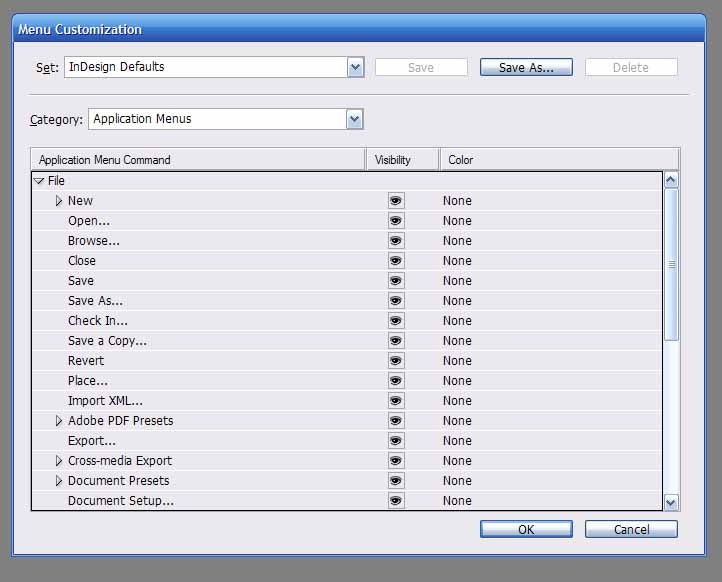Toggle visibility eye for Close
Screen dimensions: 722x582
coord(396,261)
